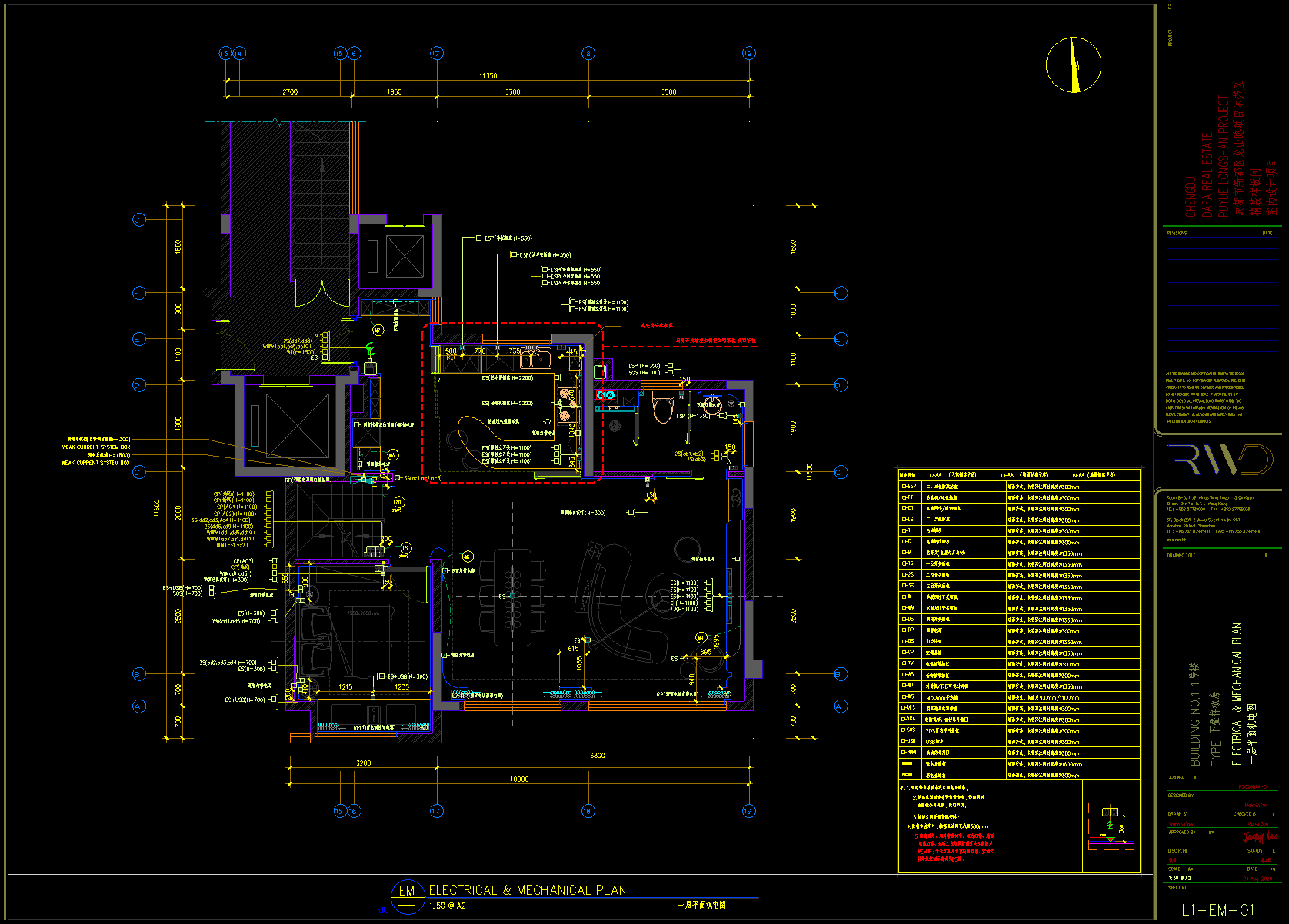Select the DAFA REAL ESTATE red text
Viewport: 1289px width, 924px height.
pyautogui.click(x=1207, y=175)
